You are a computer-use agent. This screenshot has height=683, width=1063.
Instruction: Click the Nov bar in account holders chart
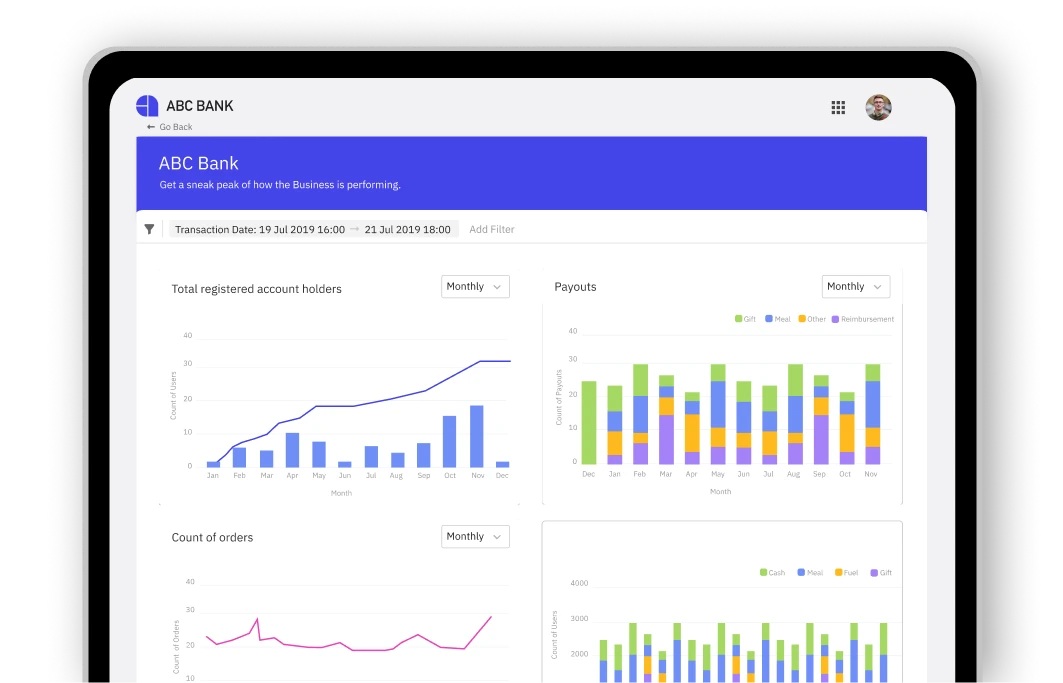[x=477, y=436]
